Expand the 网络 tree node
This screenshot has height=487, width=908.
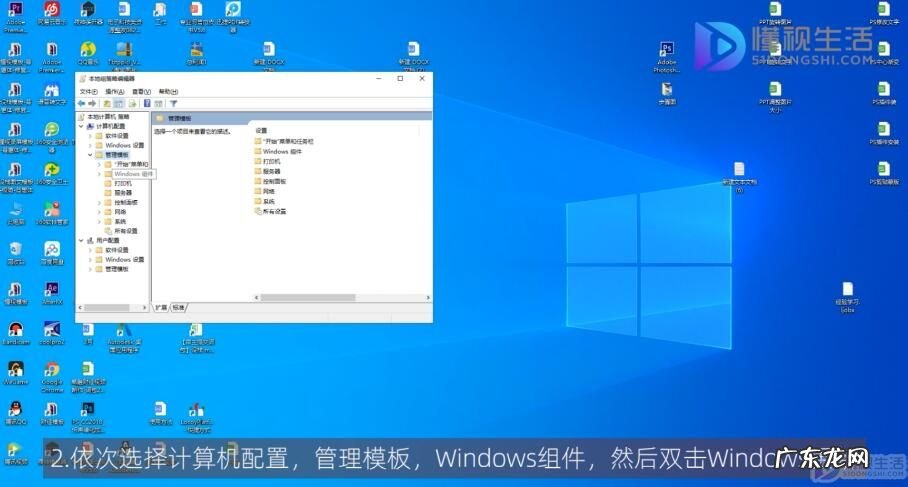pos(100,212)
